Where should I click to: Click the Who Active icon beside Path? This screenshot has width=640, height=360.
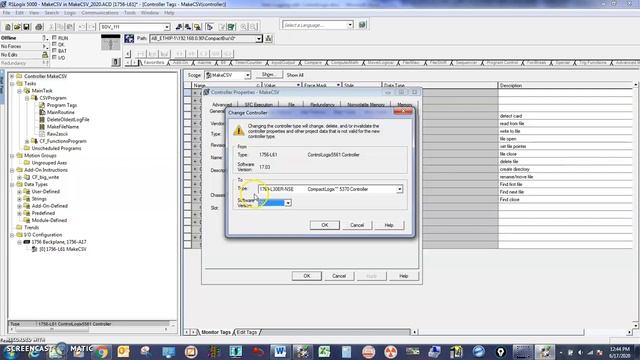tap(129, 38)
